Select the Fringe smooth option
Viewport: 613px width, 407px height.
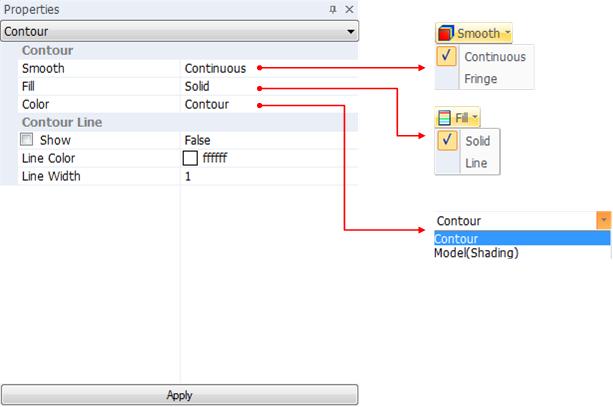[481, 79]
